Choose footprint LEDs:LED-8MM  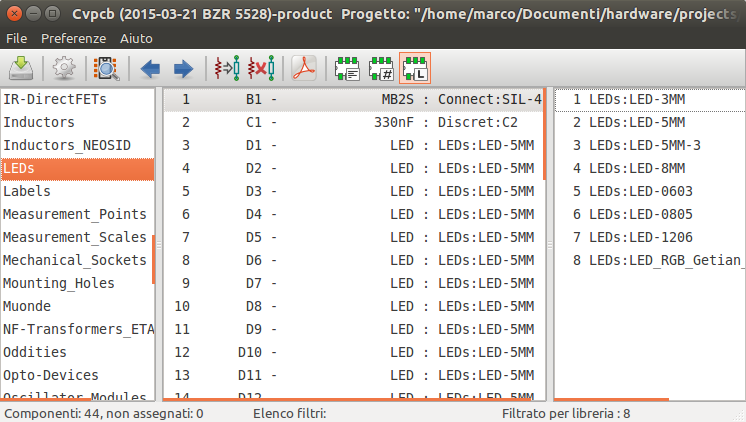coord(650,168)
